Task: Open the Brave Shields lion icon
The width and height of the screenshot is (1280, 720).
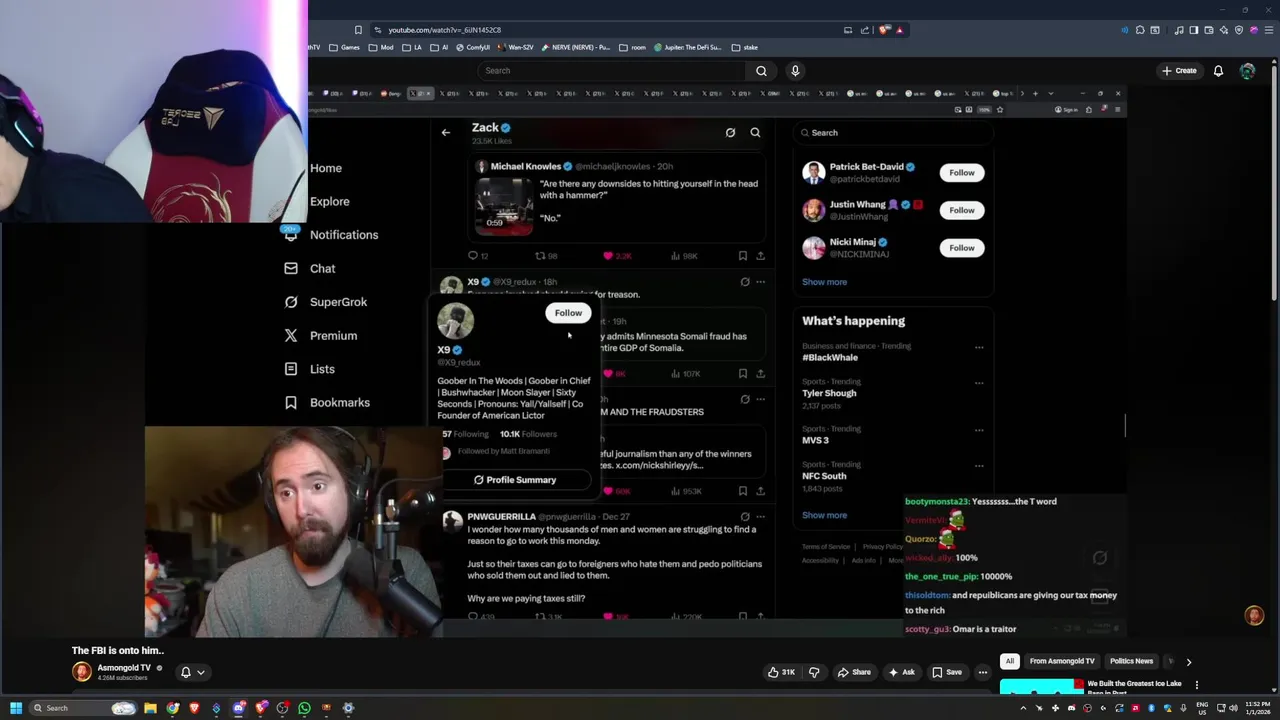Action: (x=884, y=30)
